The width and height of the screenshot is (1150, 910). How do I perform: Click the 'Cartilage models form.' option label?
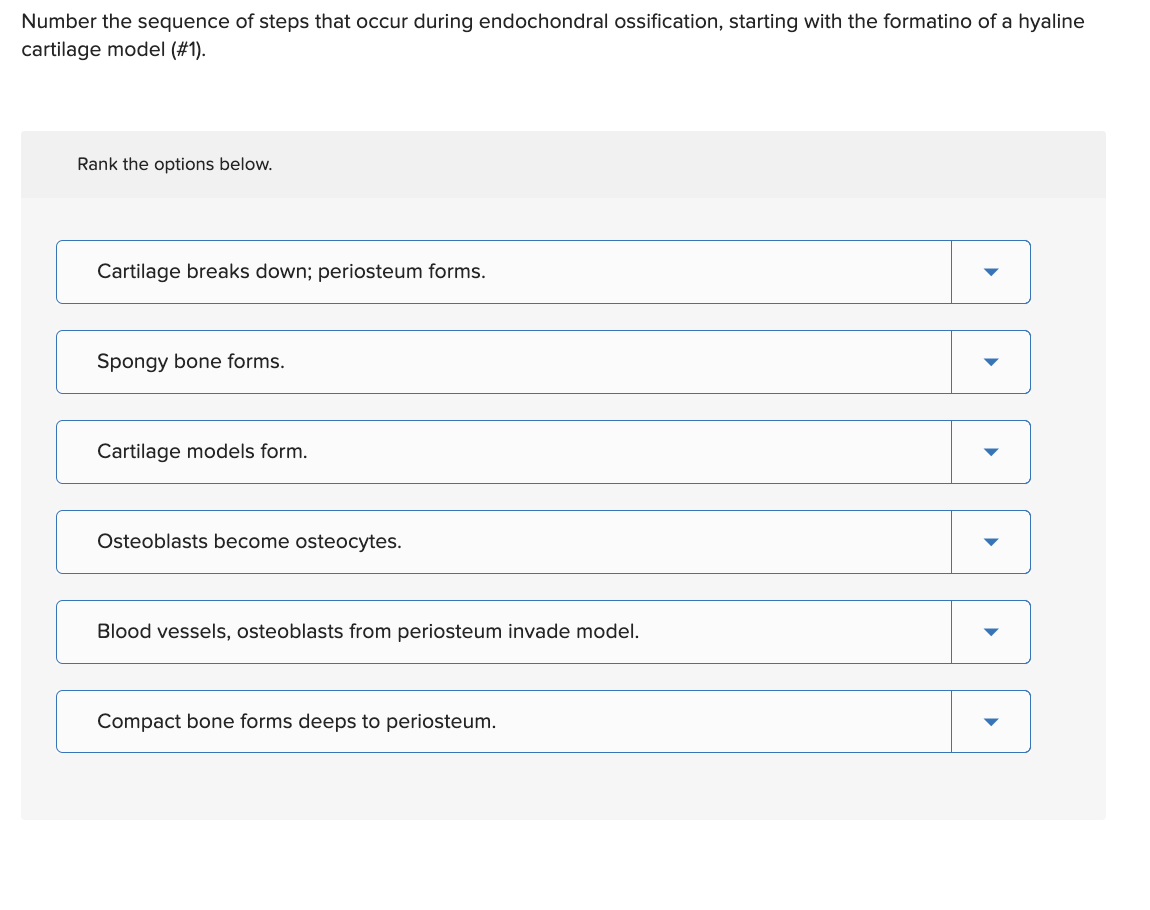pos(202,452)
